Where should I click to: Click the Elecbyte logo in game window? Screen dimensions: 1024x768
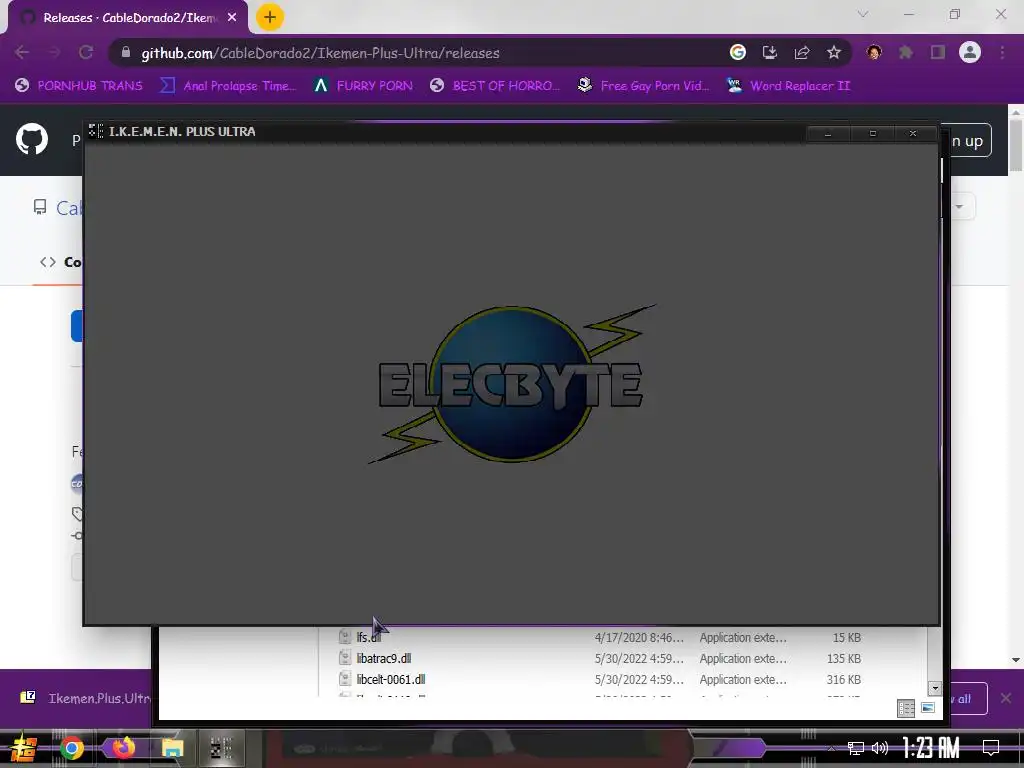click(511, 384)
